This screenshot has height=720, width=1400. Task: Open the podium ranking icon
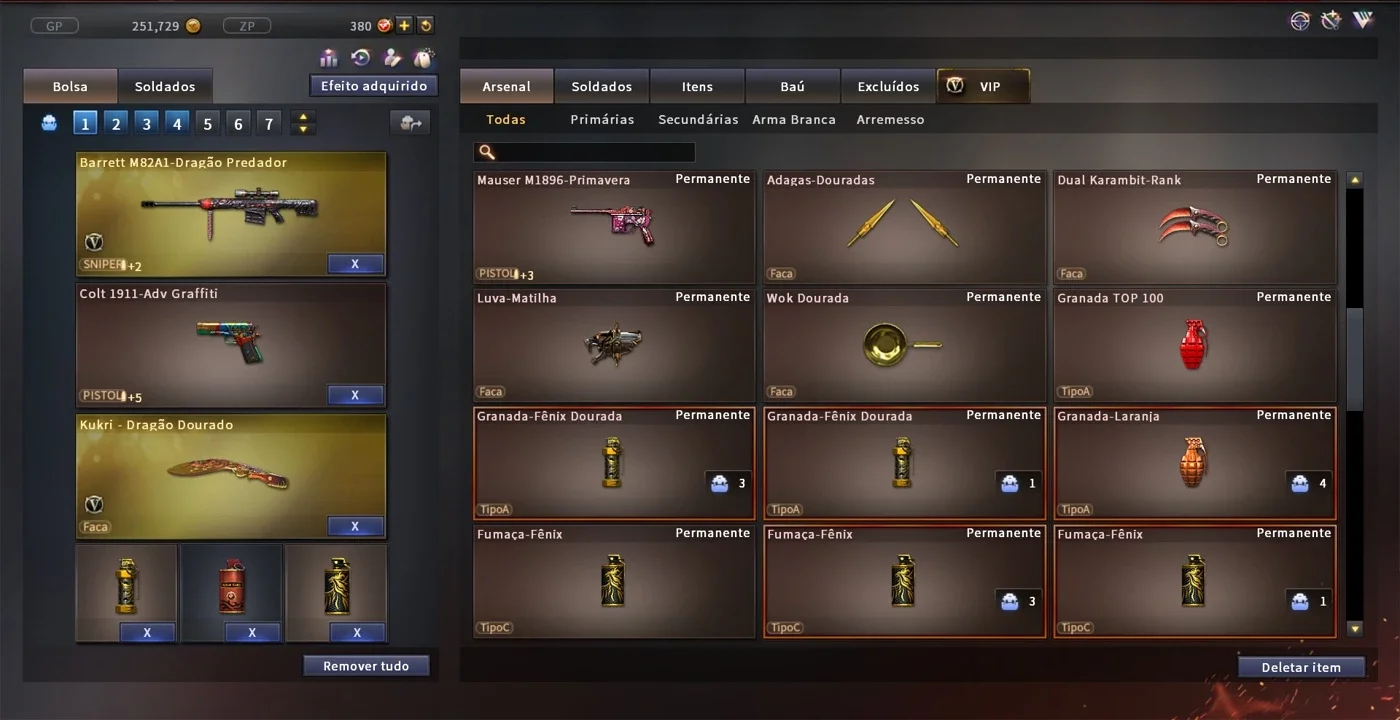pos(329,58)
